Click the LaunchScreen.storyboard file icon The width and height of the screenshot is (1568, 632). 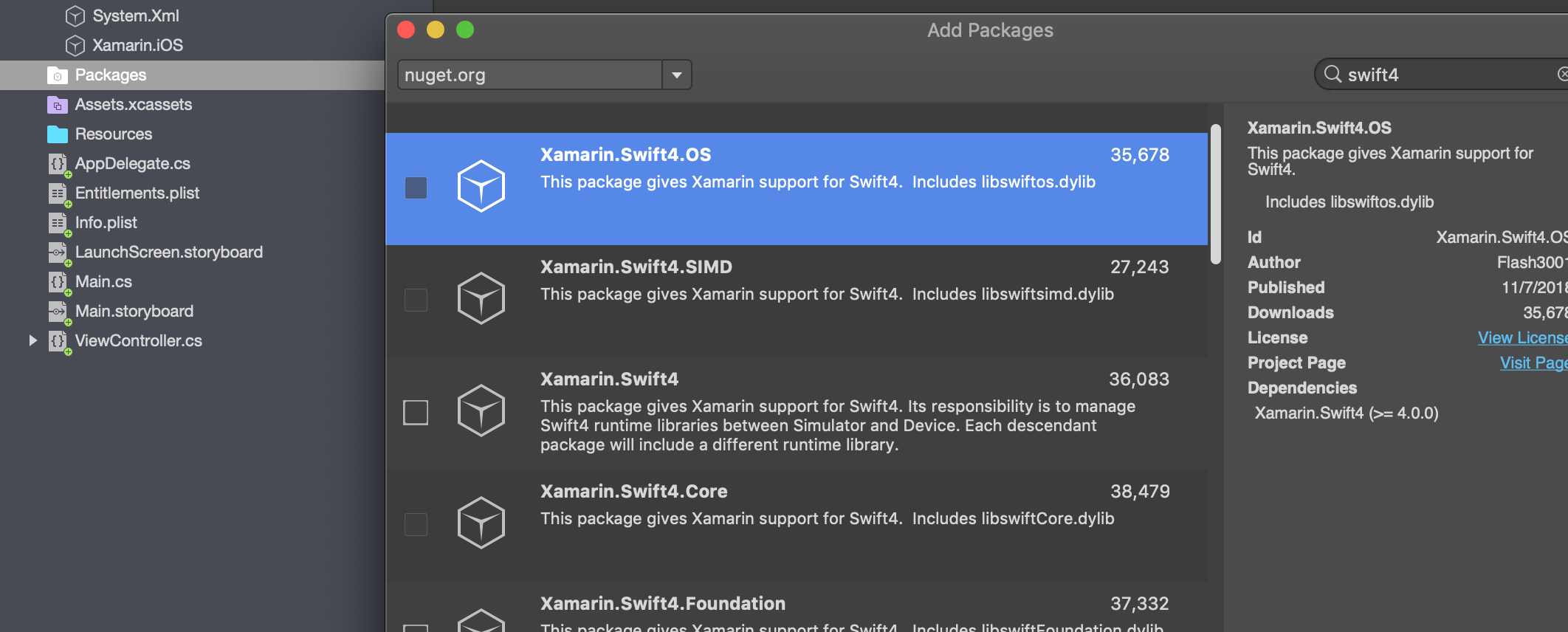tap(58, 253)
